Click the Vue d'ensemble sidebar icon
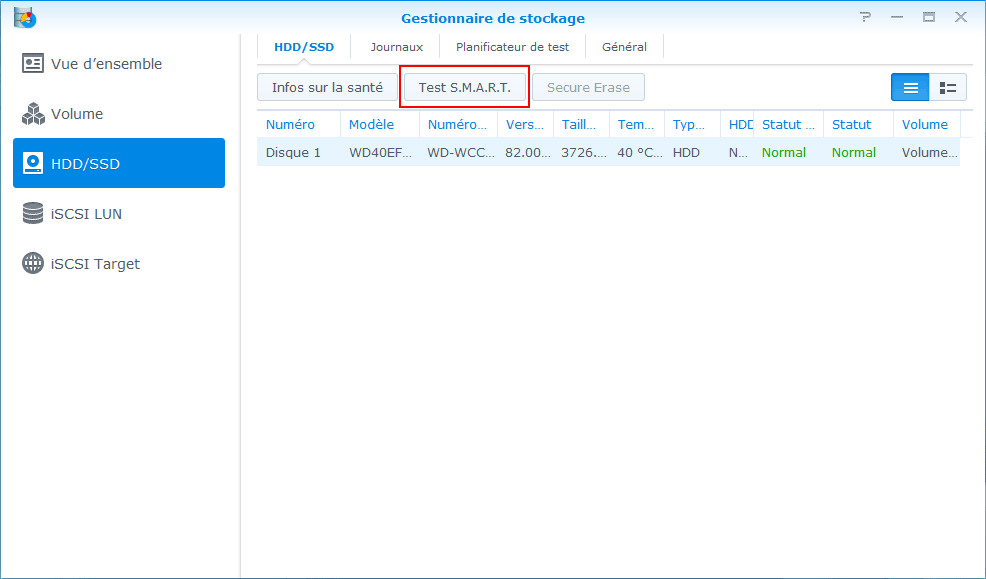Viewport: 986px width, 579px height. 33,64
